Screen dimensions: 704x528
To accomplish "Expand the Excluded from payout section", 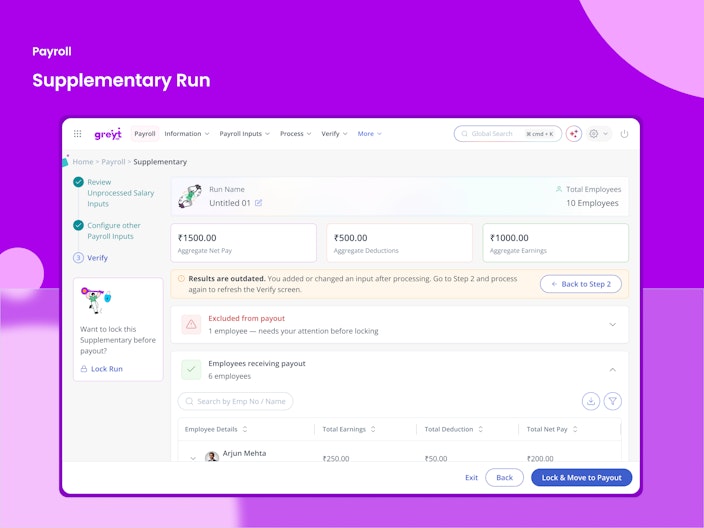I will (x=612, y=324).
